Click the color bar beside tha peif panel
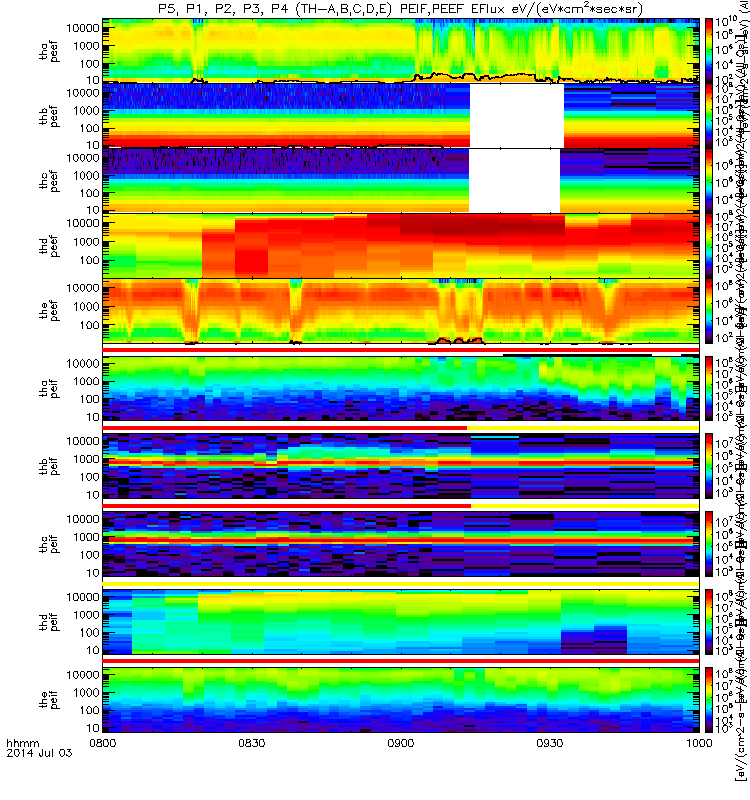The image size is (750, 800). [x=709, y=389]
